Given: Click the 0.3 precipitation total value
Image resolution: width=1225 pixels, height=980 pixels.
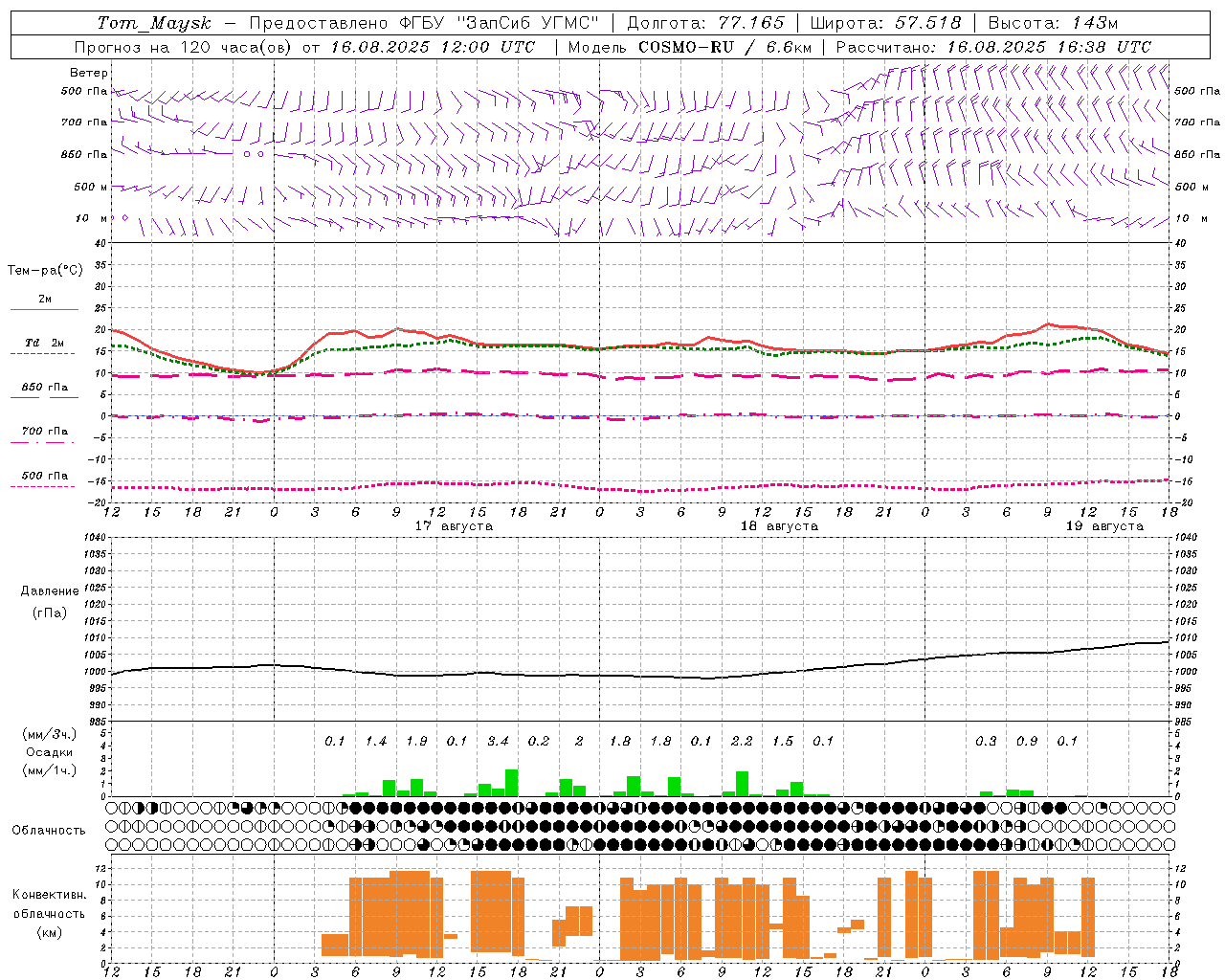Looking at the screenshot, I should pyautogui.click(x=986, y=741).
